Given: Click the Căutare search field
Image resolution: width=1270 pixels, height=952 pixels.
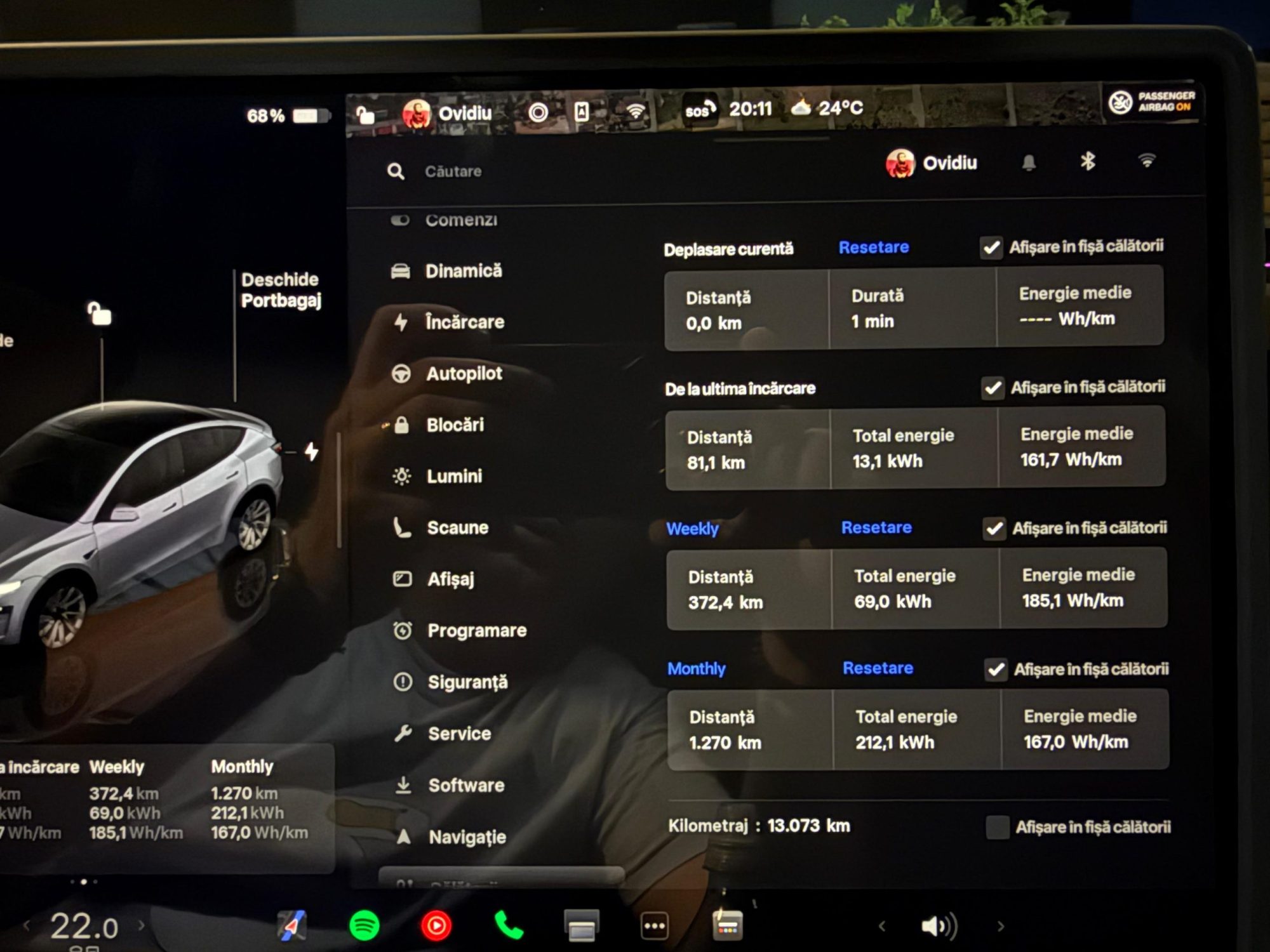Looking at the screenshot, I should pos(453,171).
